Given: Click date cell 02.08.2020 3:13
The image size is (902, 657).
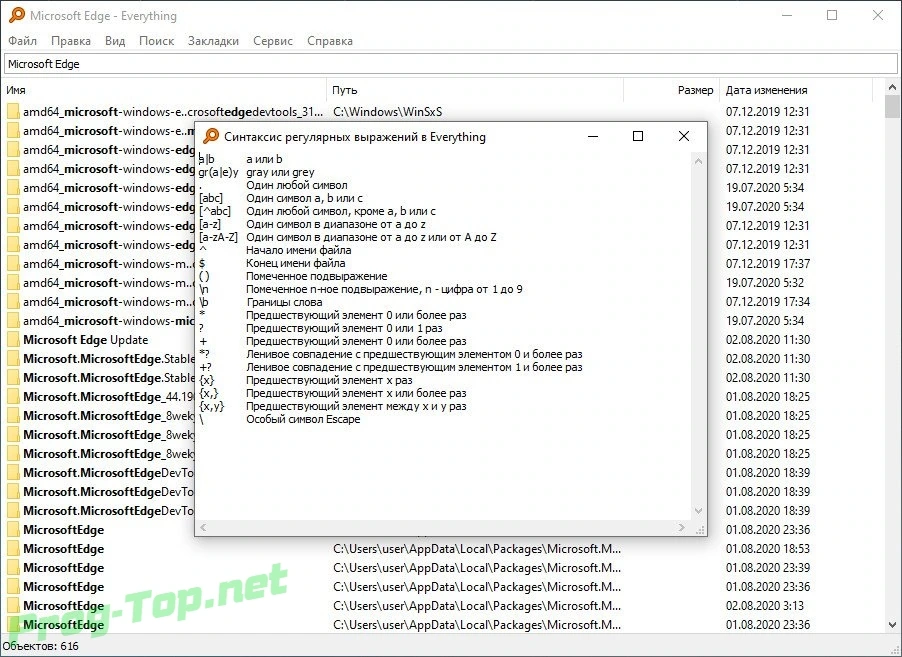Looking at the screenshot, I should coord(765,605).
